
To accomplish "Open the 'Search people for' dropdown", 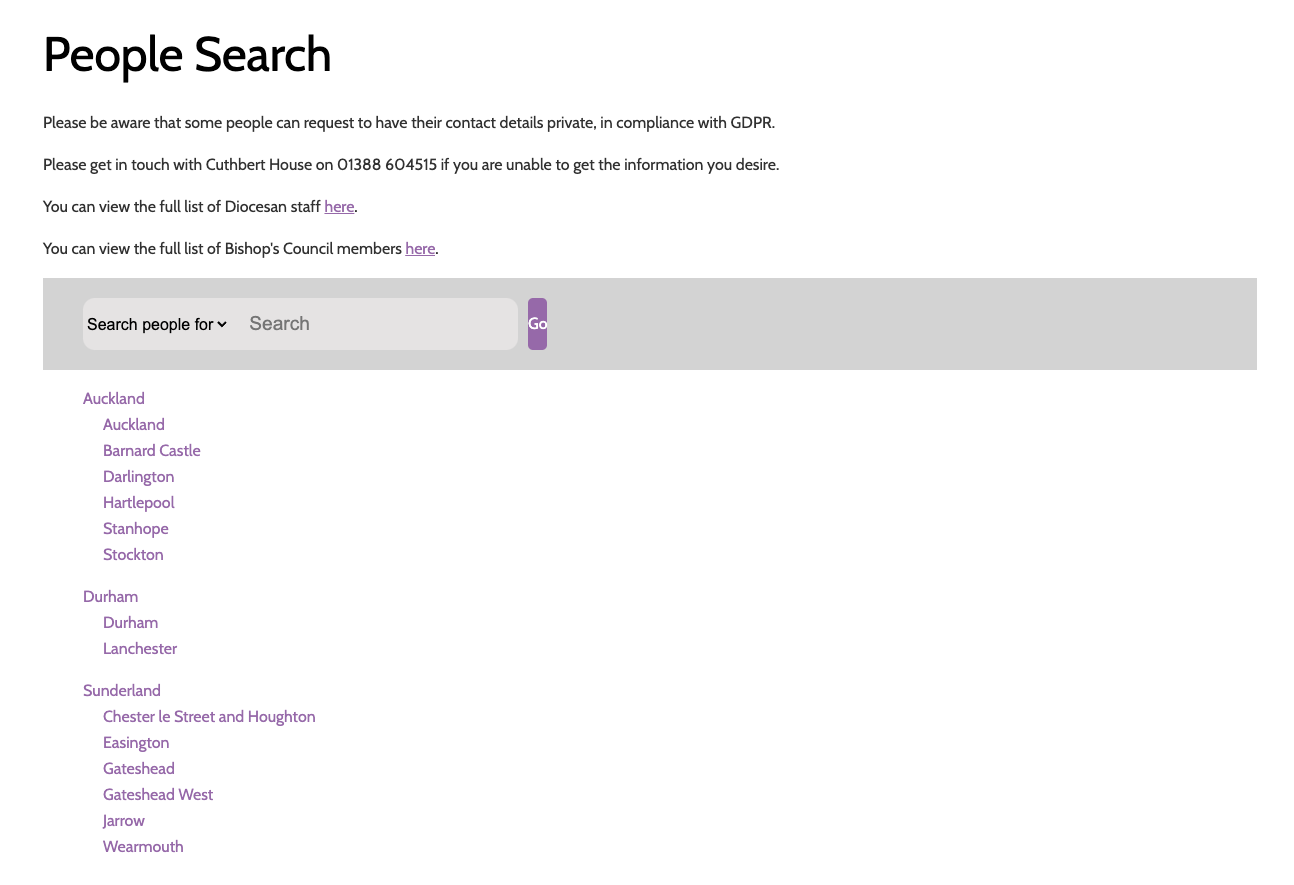I will 157,324.
